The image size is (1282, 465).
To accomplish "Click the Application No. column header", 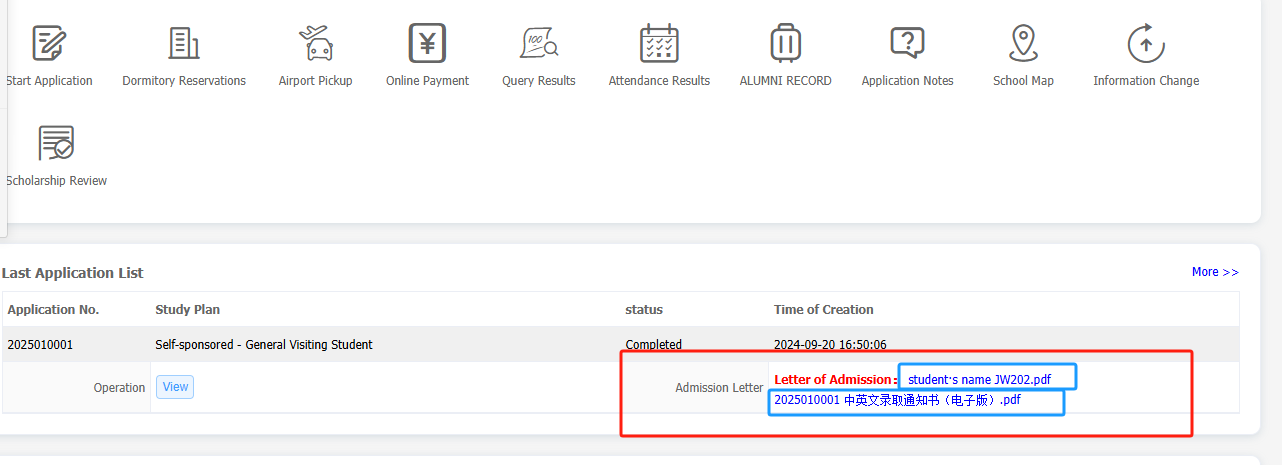I will (53, 310).
